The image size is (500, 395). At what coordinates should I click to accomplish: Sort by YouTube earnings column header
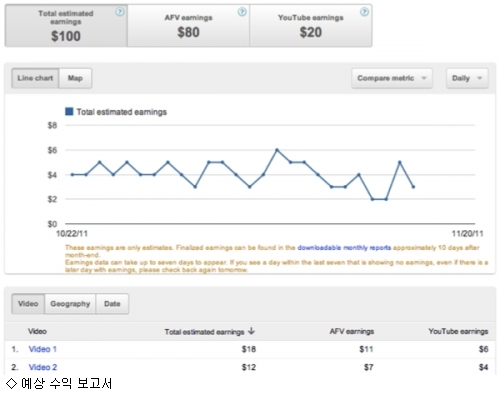click(x=458, y=331)
